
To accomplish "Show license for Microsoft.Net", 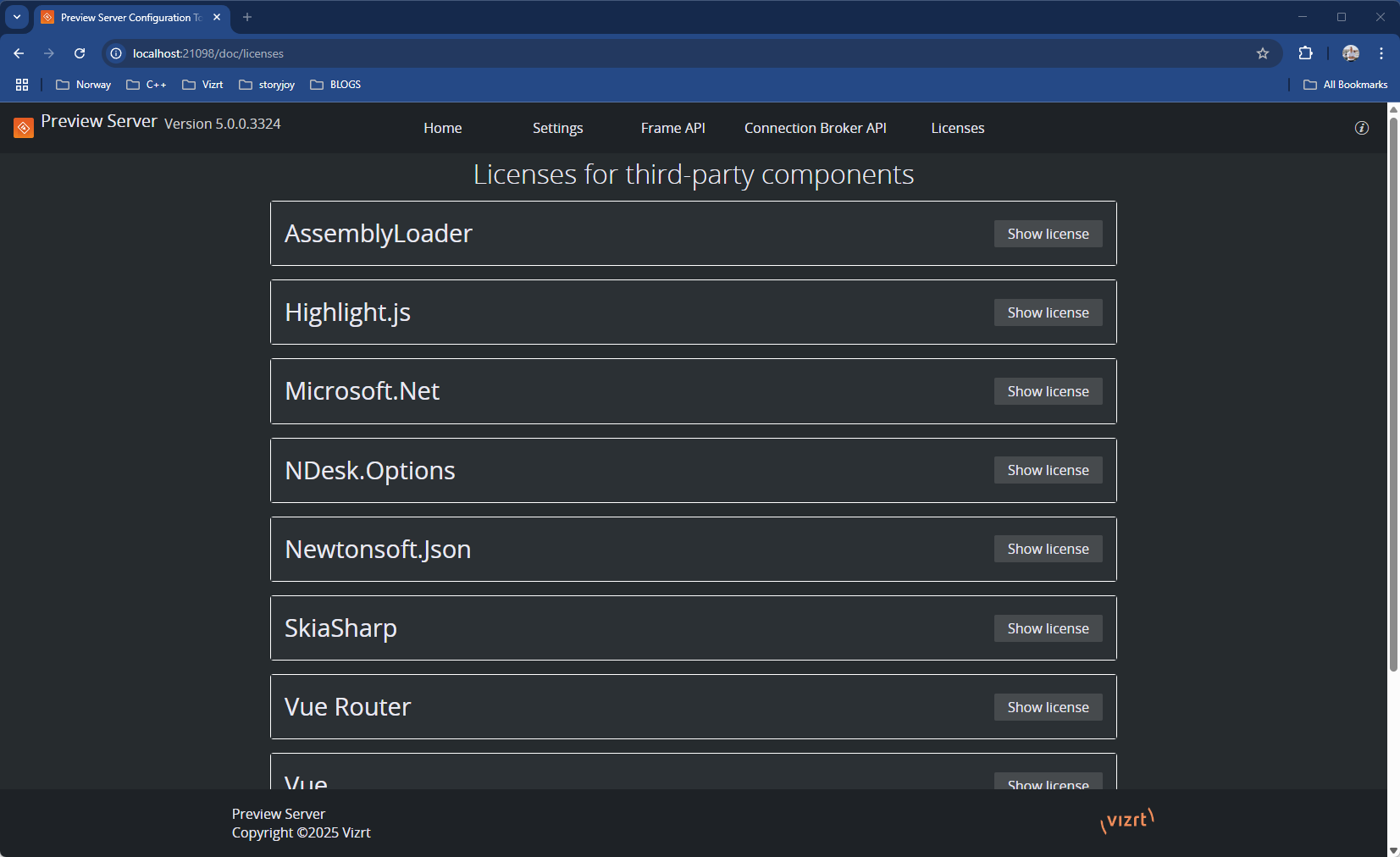I will [x=1049, y=391].
